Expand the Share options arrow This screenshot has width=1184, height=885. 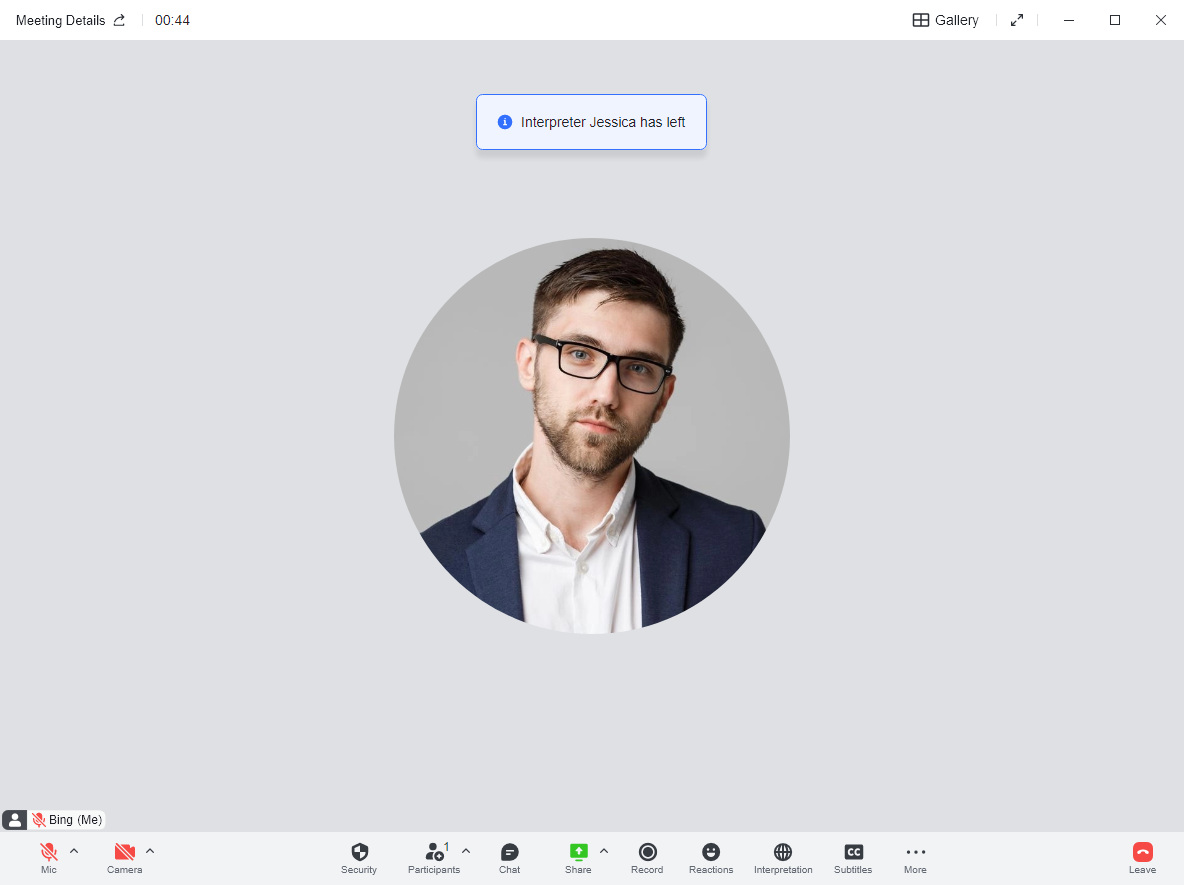click(x=604, y=851)
